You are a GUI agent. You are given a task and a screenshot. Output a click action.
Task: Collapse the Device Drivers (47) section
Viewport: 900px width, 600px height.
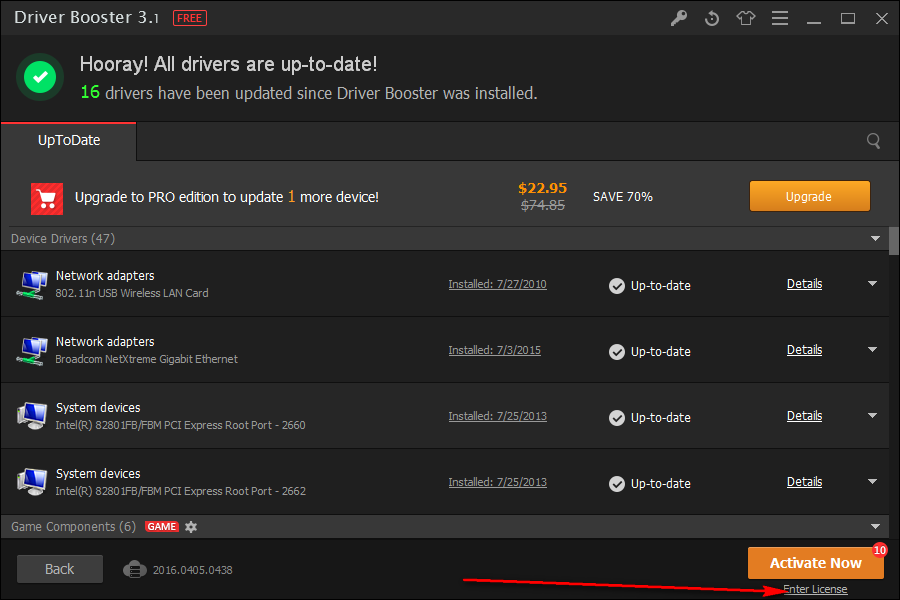tap(875, 238)
